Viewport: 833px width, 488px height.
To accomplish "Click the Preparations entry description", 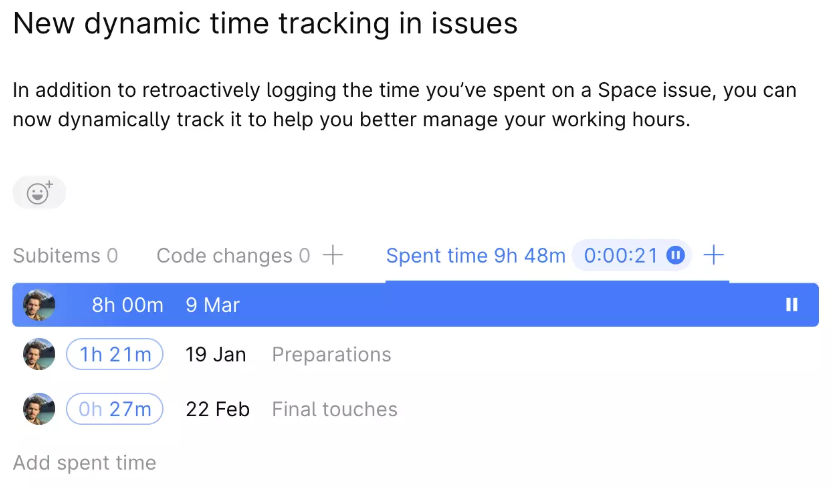I will pyautogui.click(x=331, y=354).
